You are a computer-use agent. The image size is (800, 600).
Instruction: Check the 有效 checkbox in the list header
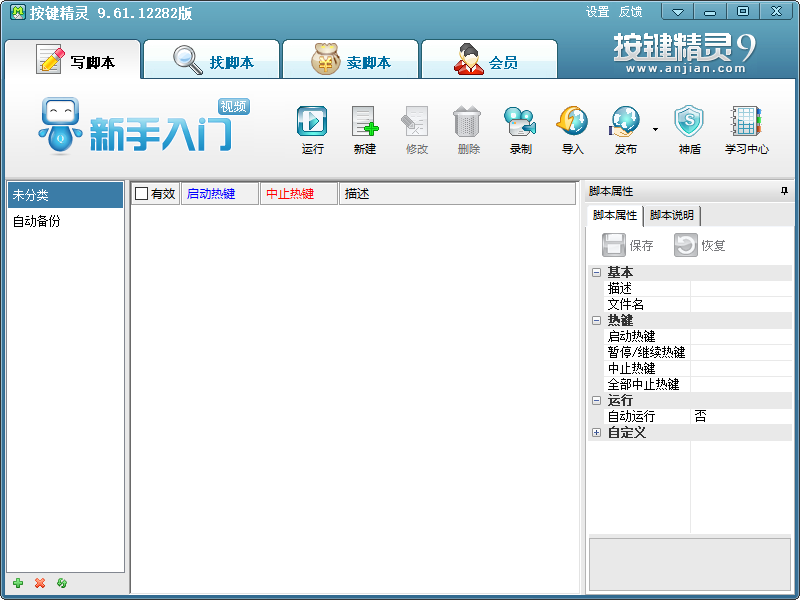(141, 193)
